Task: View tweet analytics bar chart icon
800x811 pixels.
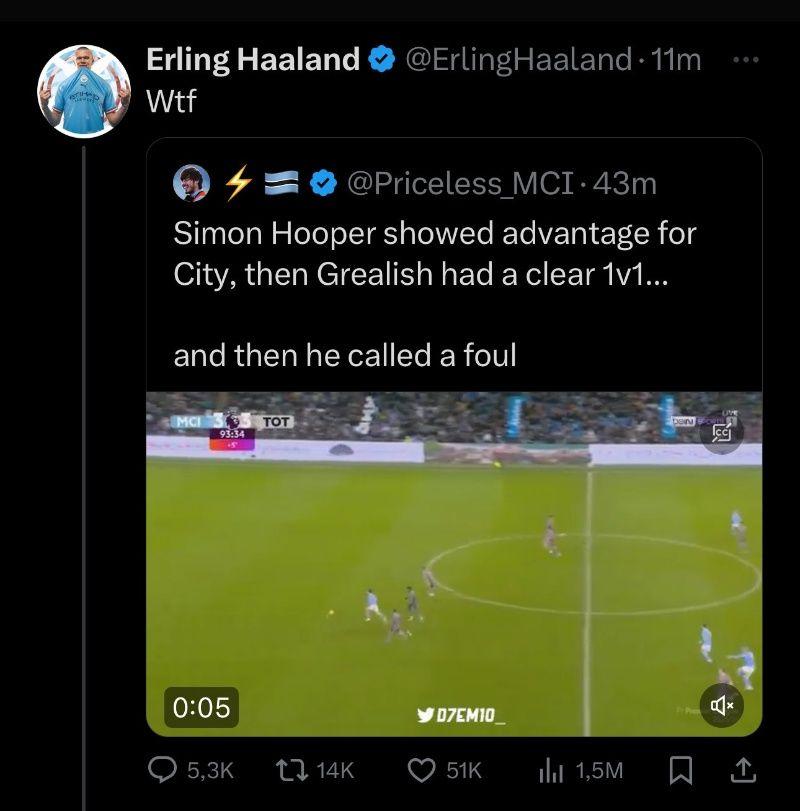Action: coord(551,769)
